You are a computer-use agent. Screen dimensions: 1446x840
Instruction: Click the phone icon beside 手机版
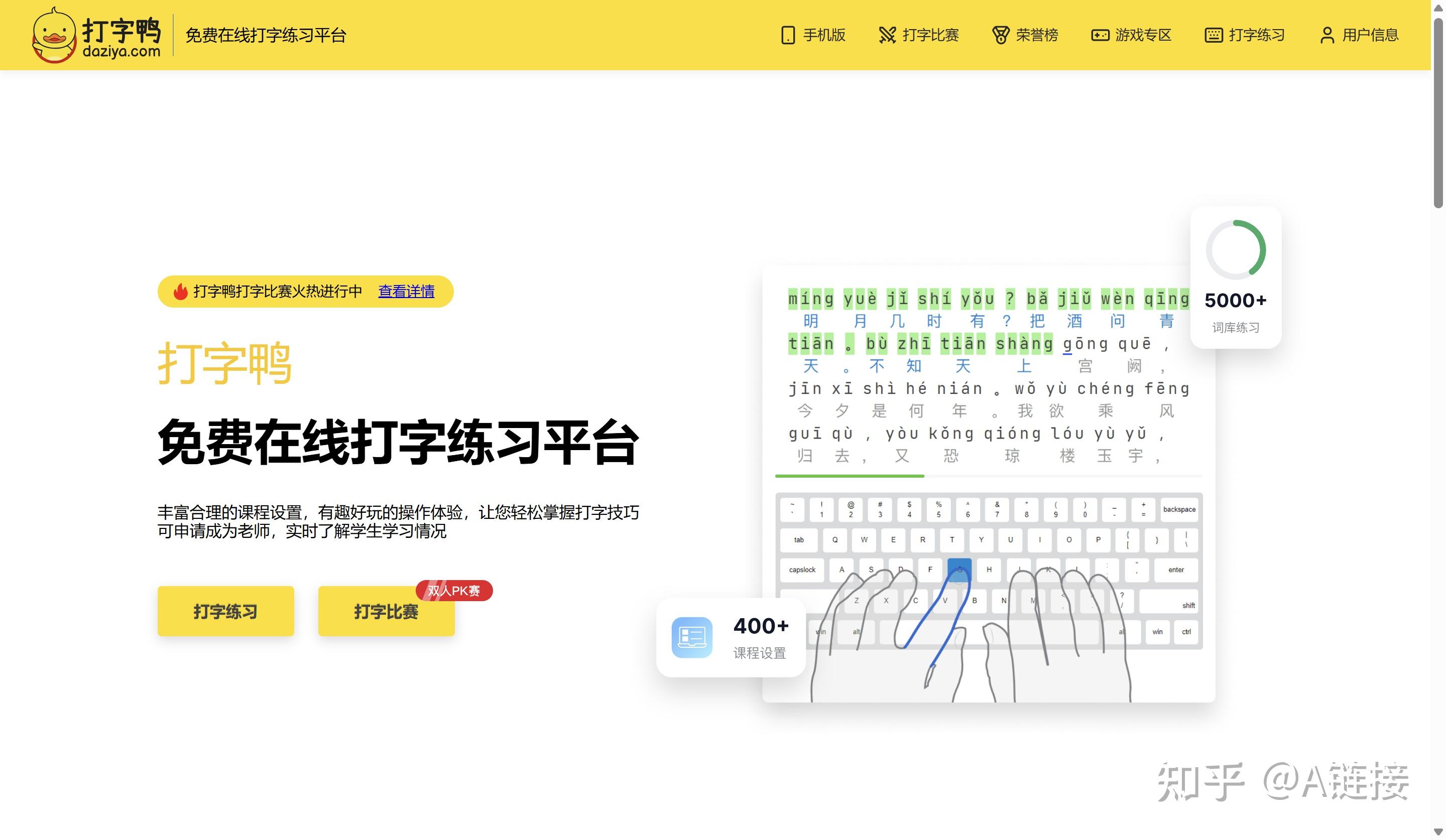[788, 35]
